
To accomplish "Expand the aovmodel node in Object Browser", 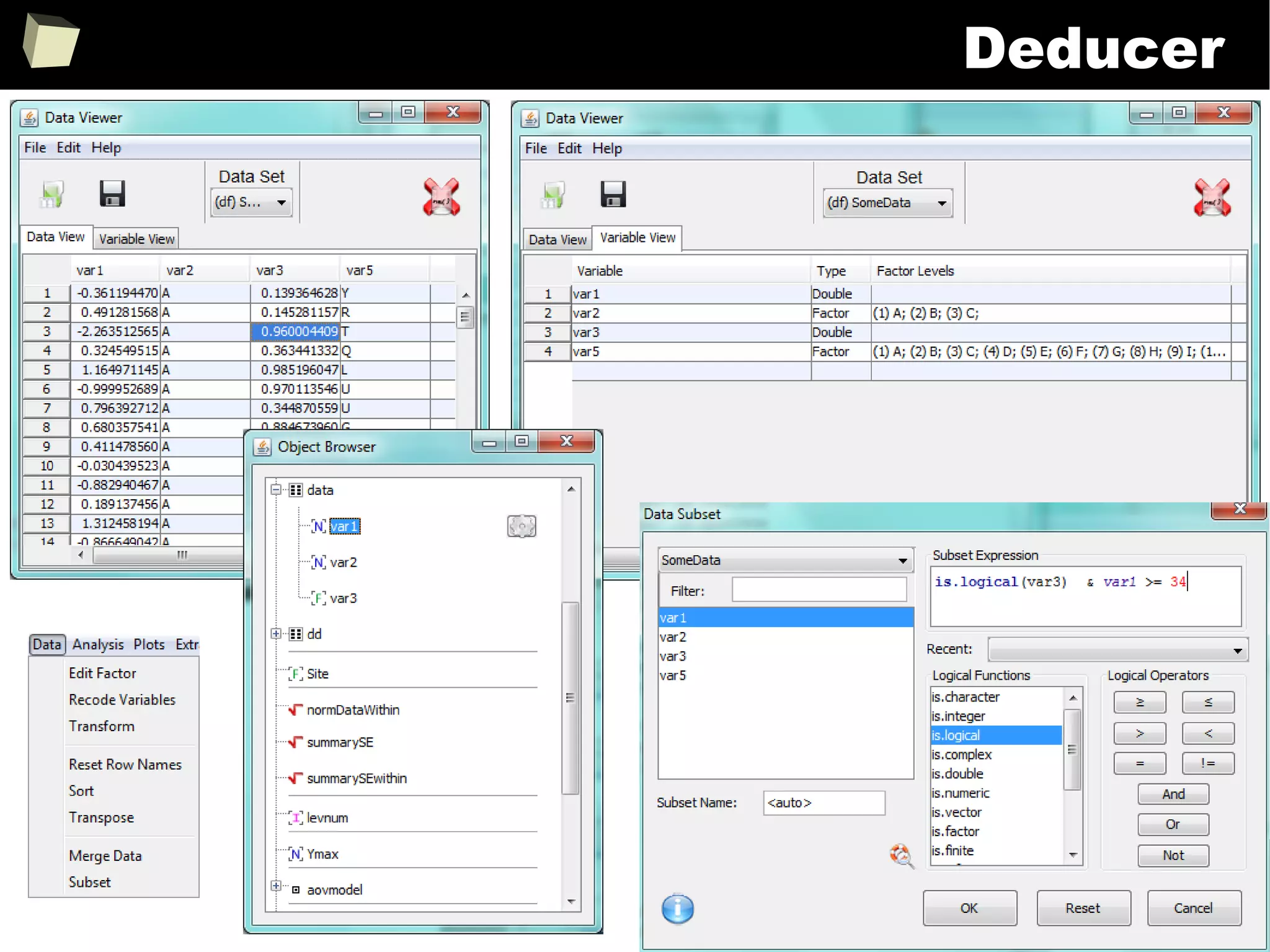I will click(x=276, y=886).
